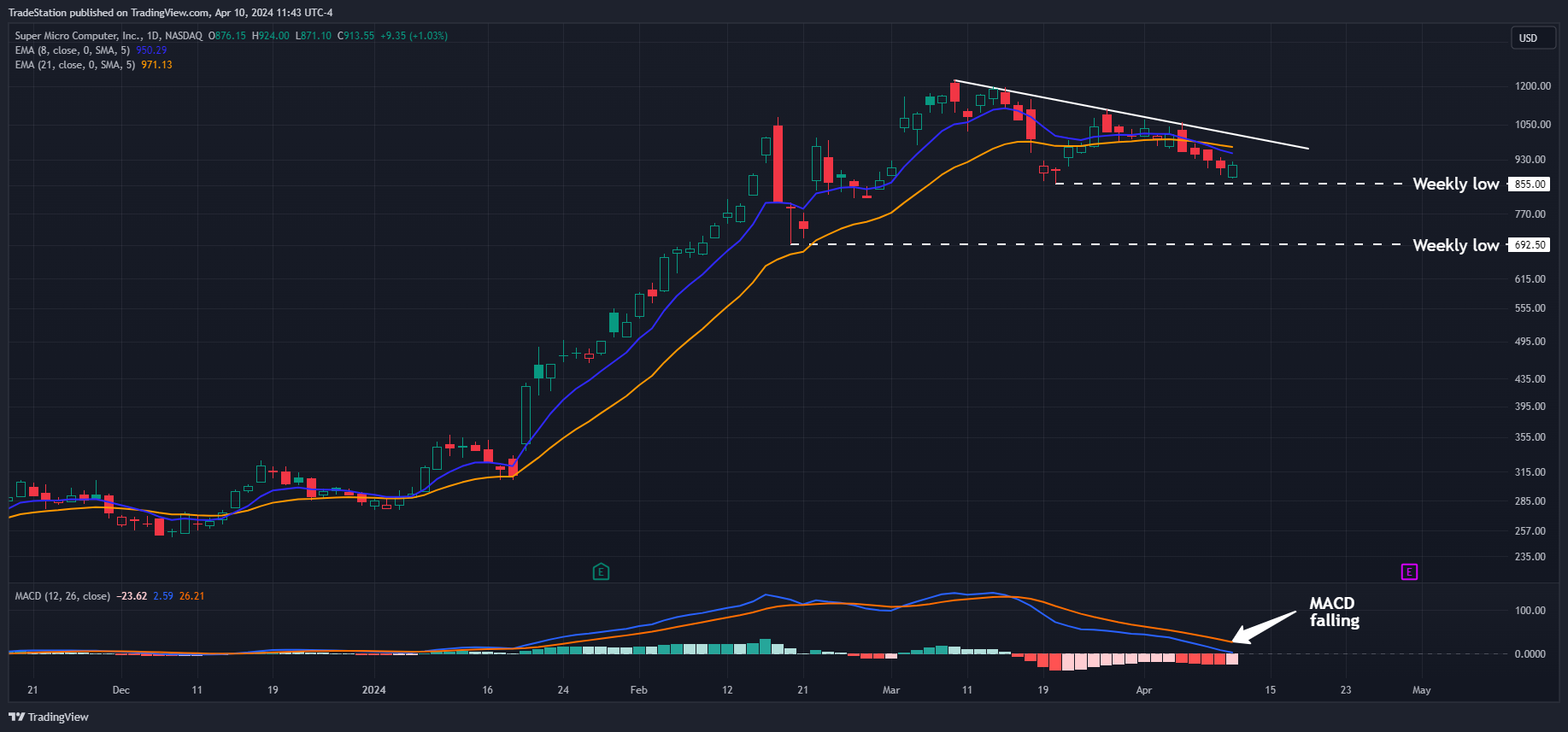Click the green earnings E marker
The image size is (1568, 732).
pyautogui.click(x=601, y=571)
